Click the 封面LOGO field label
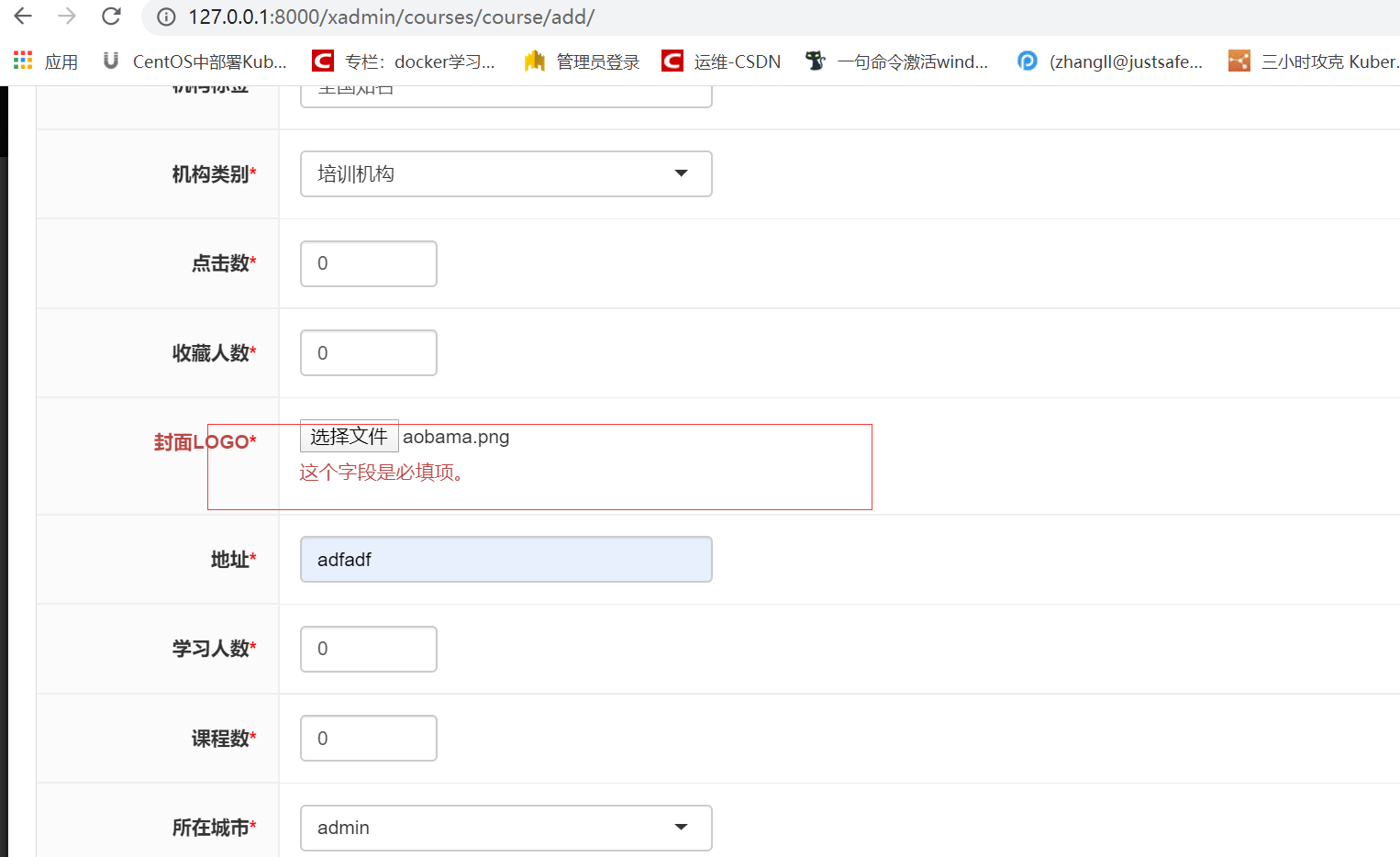This screenshot has width=1400, height=857. pos(205,442)
